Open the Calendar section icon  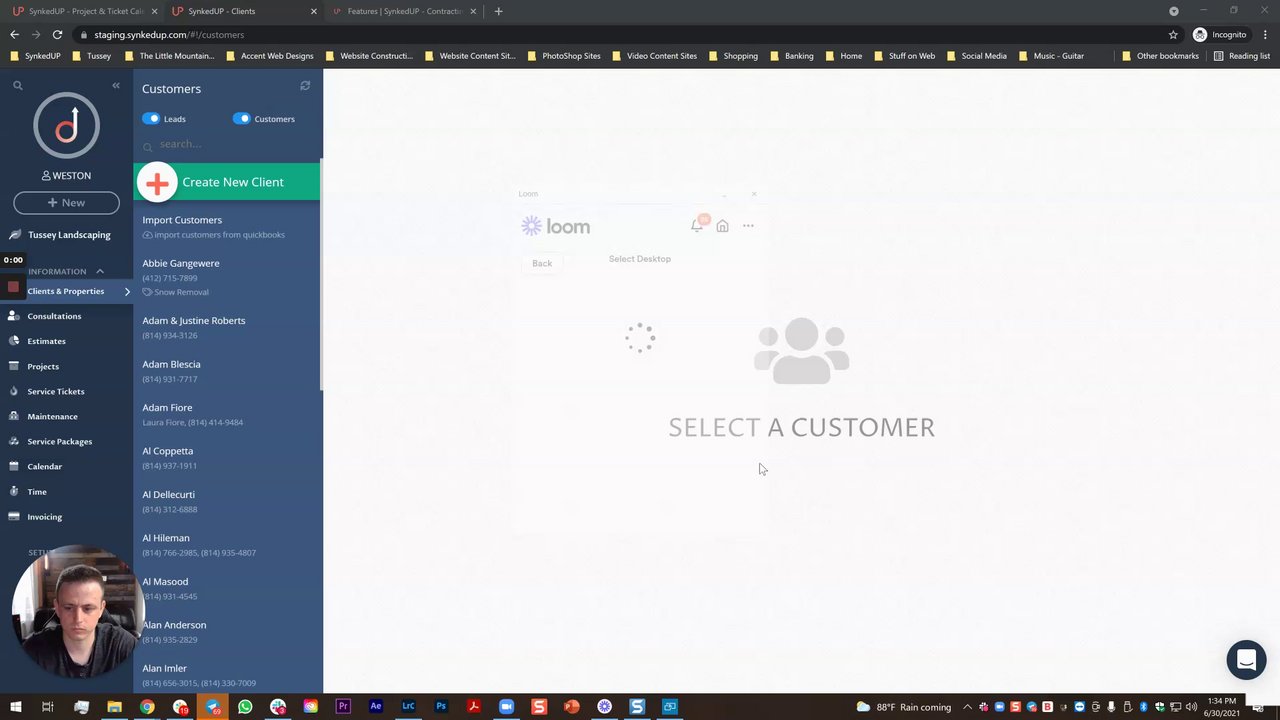[x=14, y=466]
